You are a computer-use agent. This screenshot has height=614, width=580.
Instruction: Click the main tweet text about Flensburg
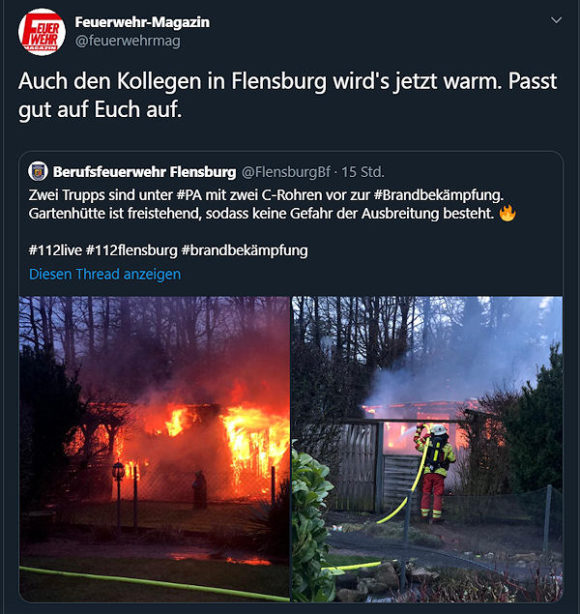(x=287, y=95)
